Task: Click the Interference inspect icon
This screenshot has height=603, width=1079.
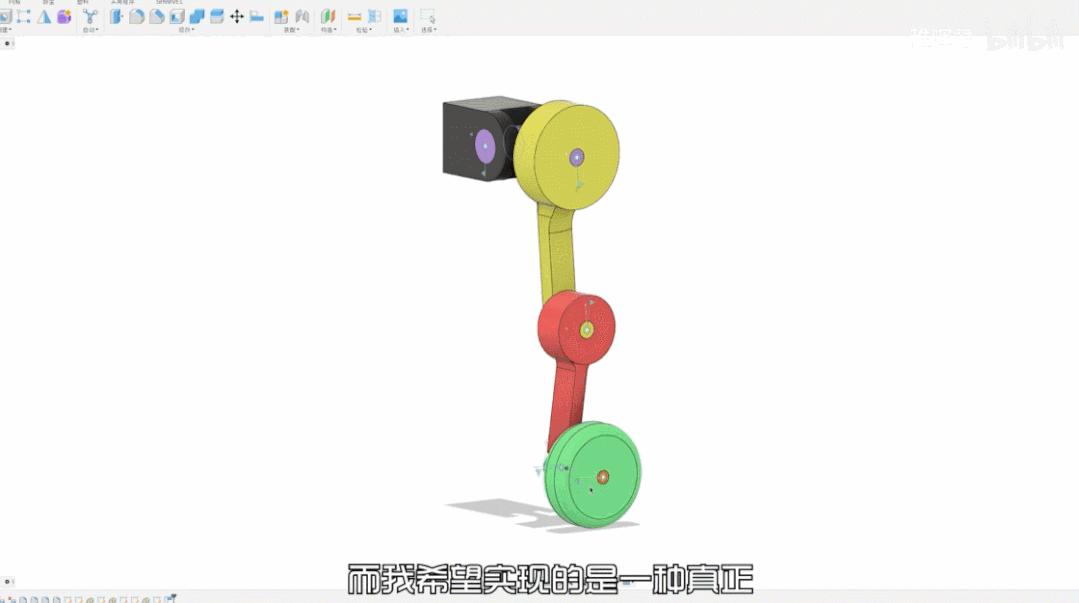Action: click(374, 17)
